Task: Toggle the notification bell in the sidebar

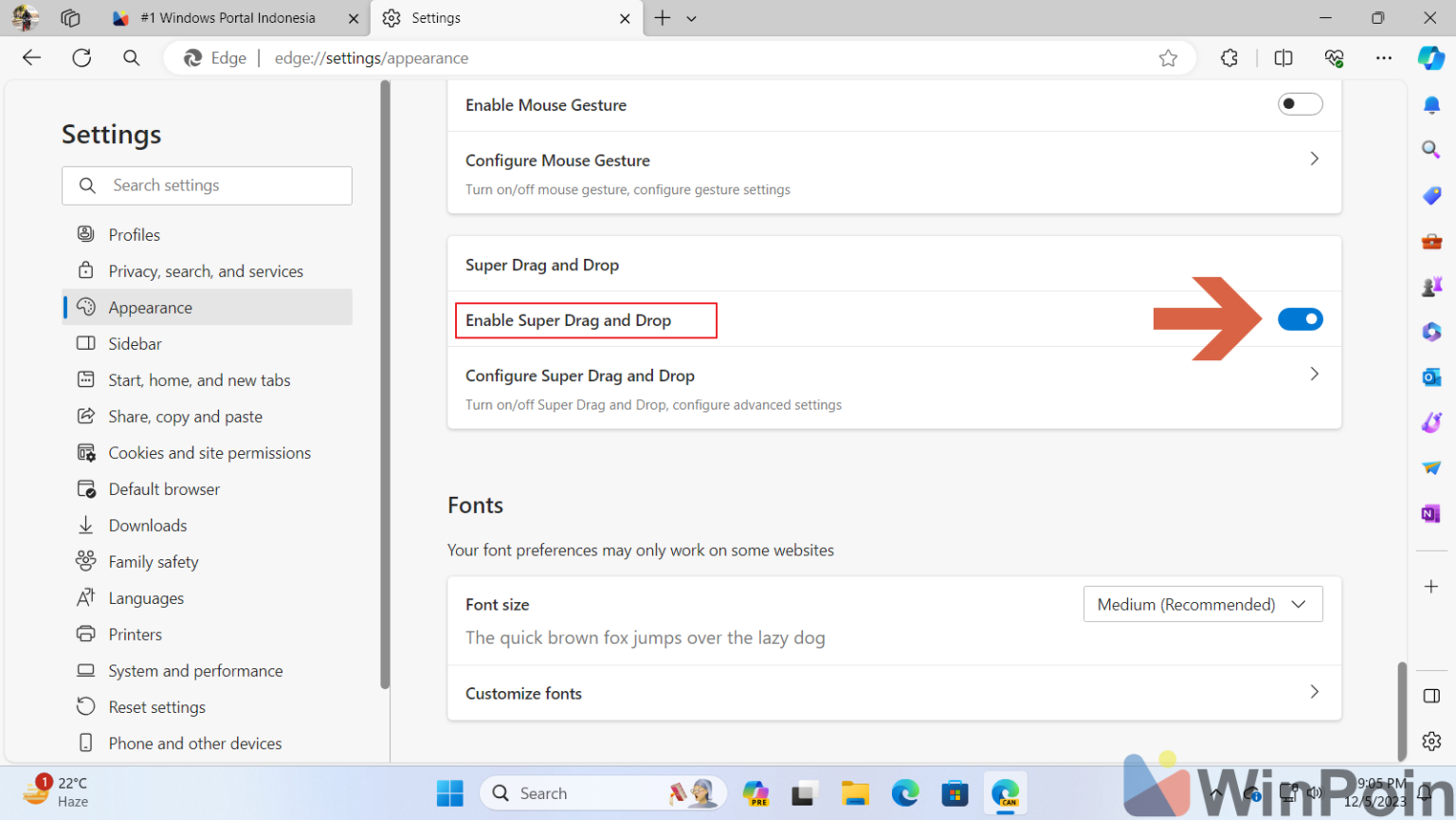Action: pyautogui.click(x=1432, y=104)
